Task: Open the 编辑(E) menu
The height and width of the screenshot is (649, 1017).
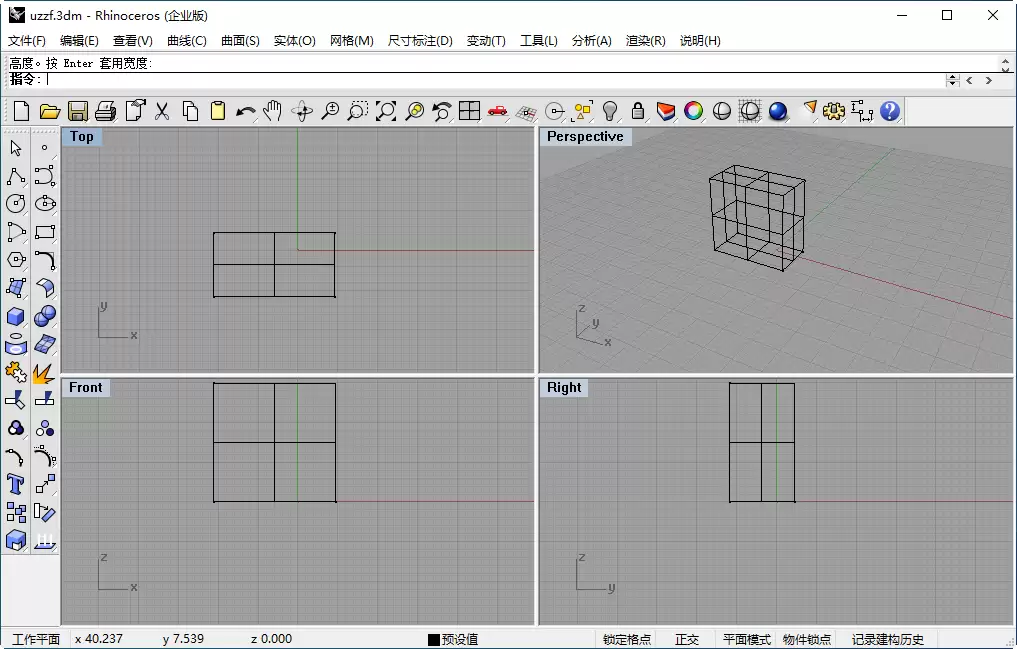Action: coord(79,41)
